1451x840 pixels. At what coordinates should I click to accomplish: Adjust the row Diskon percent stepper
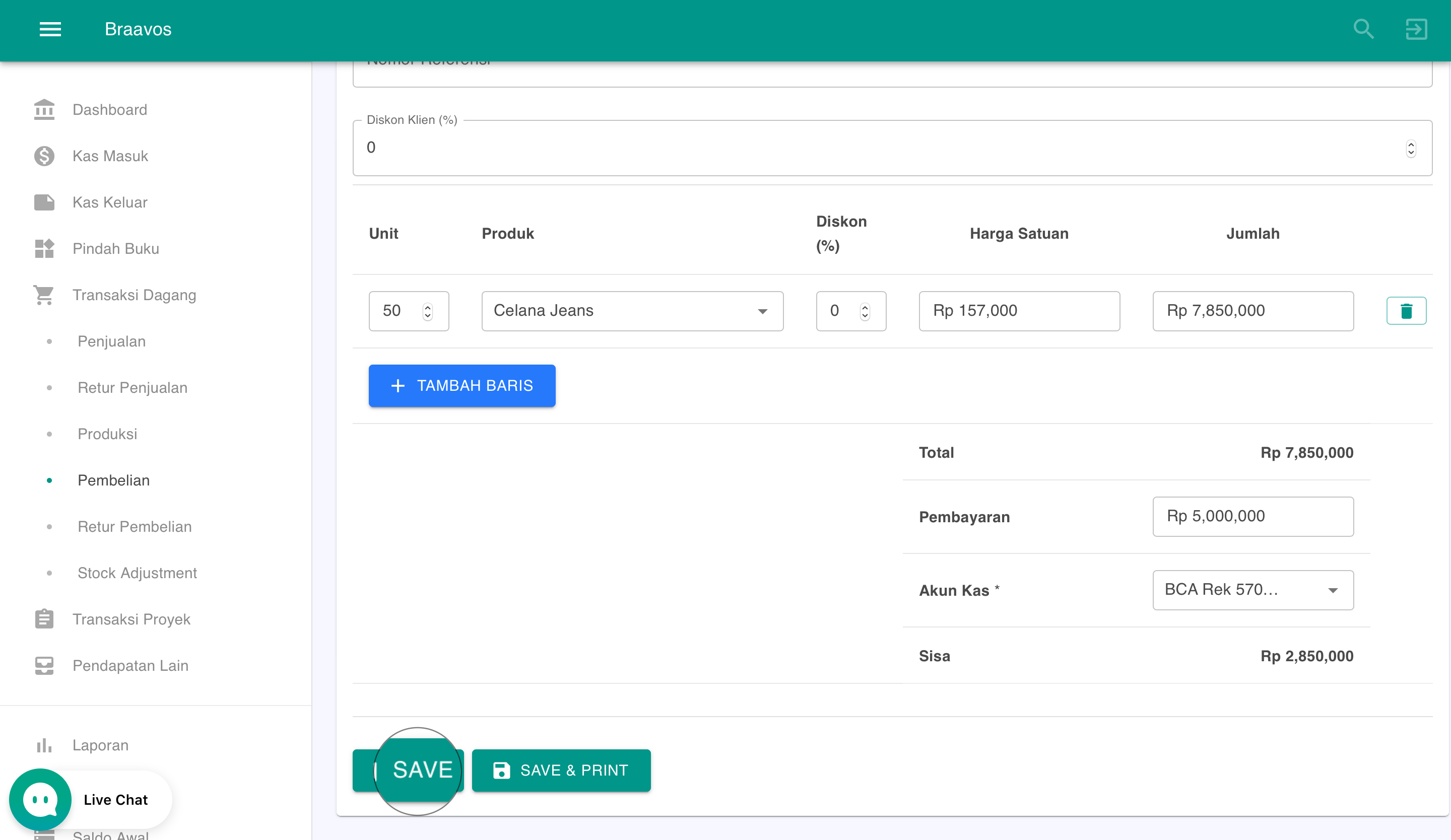[x=864, y=311]
